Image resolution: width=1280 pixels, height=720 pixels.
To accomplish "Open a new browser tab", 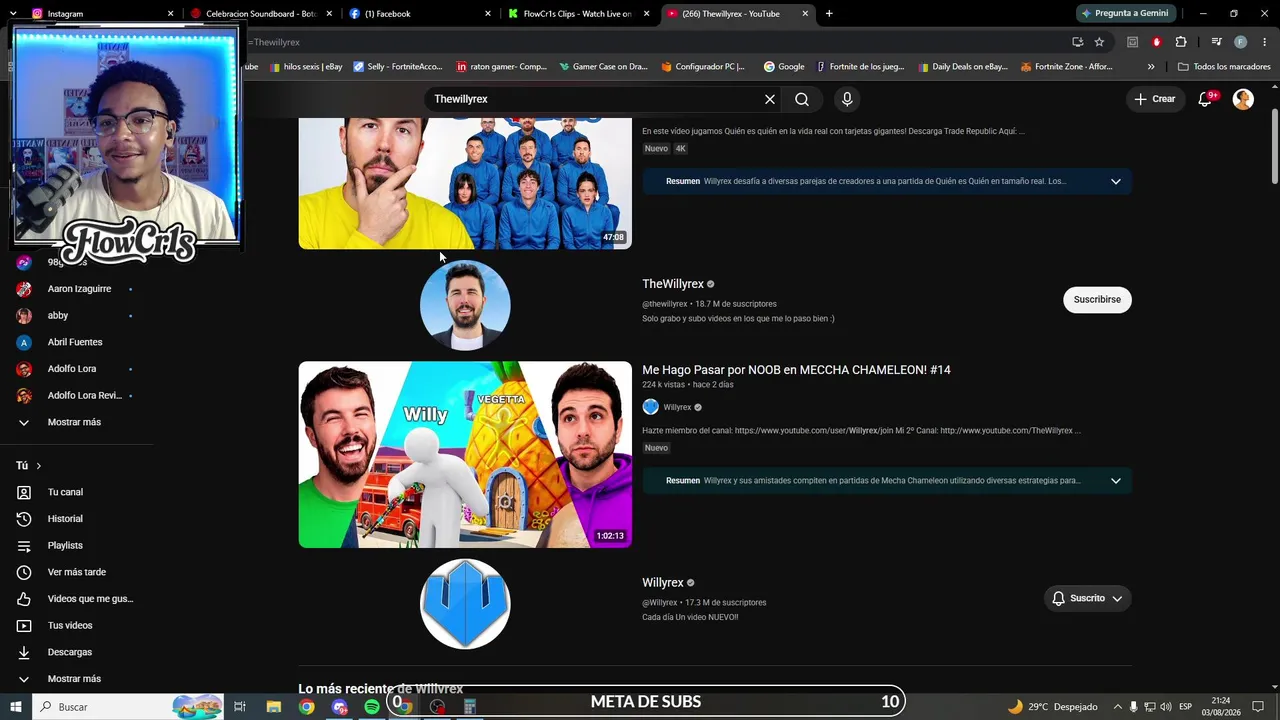I will coord(829,14).
